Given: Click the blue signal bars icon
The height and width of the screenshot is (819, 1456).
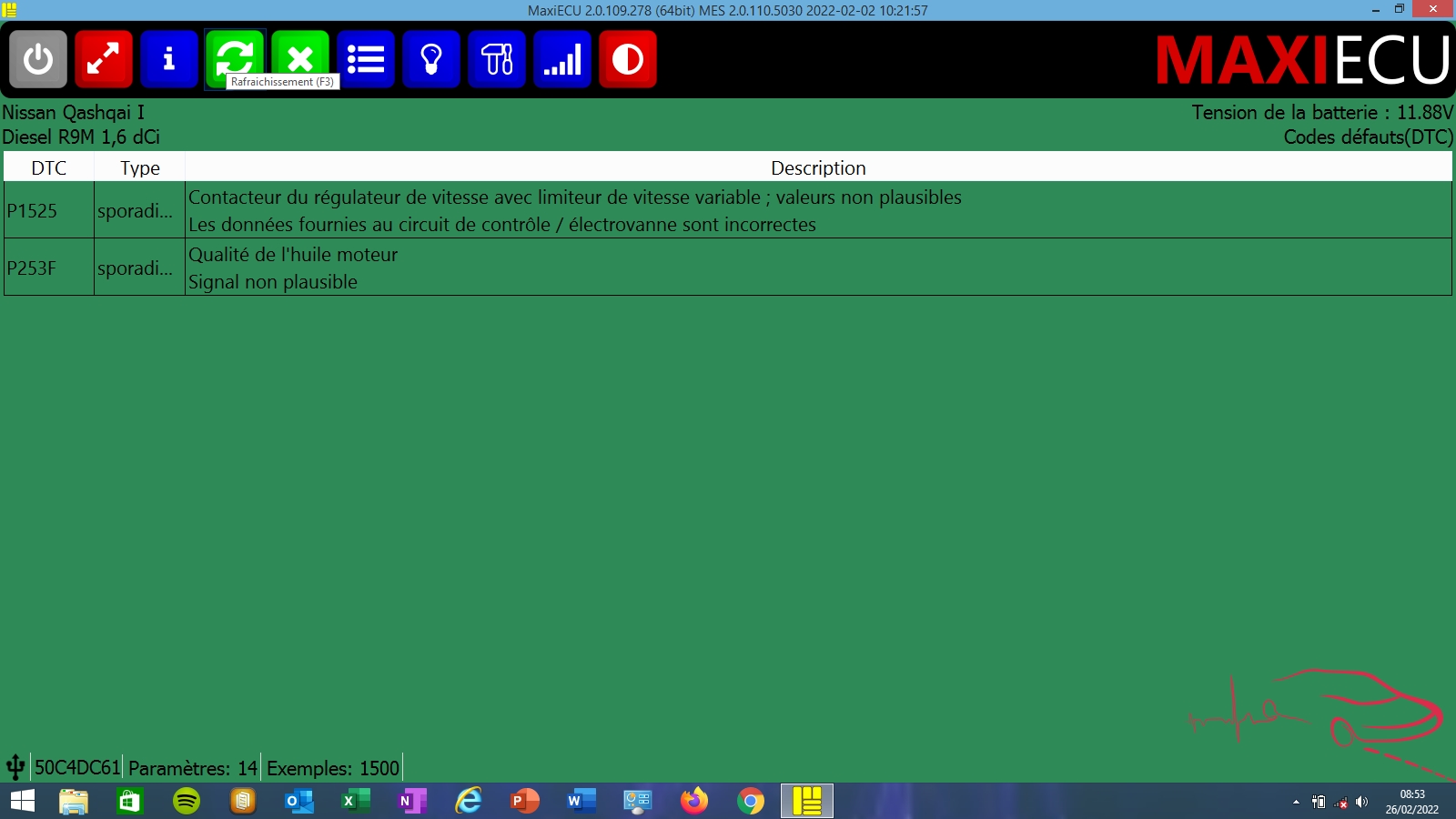Looking at the screenshot, I should [x=562, y=59].
